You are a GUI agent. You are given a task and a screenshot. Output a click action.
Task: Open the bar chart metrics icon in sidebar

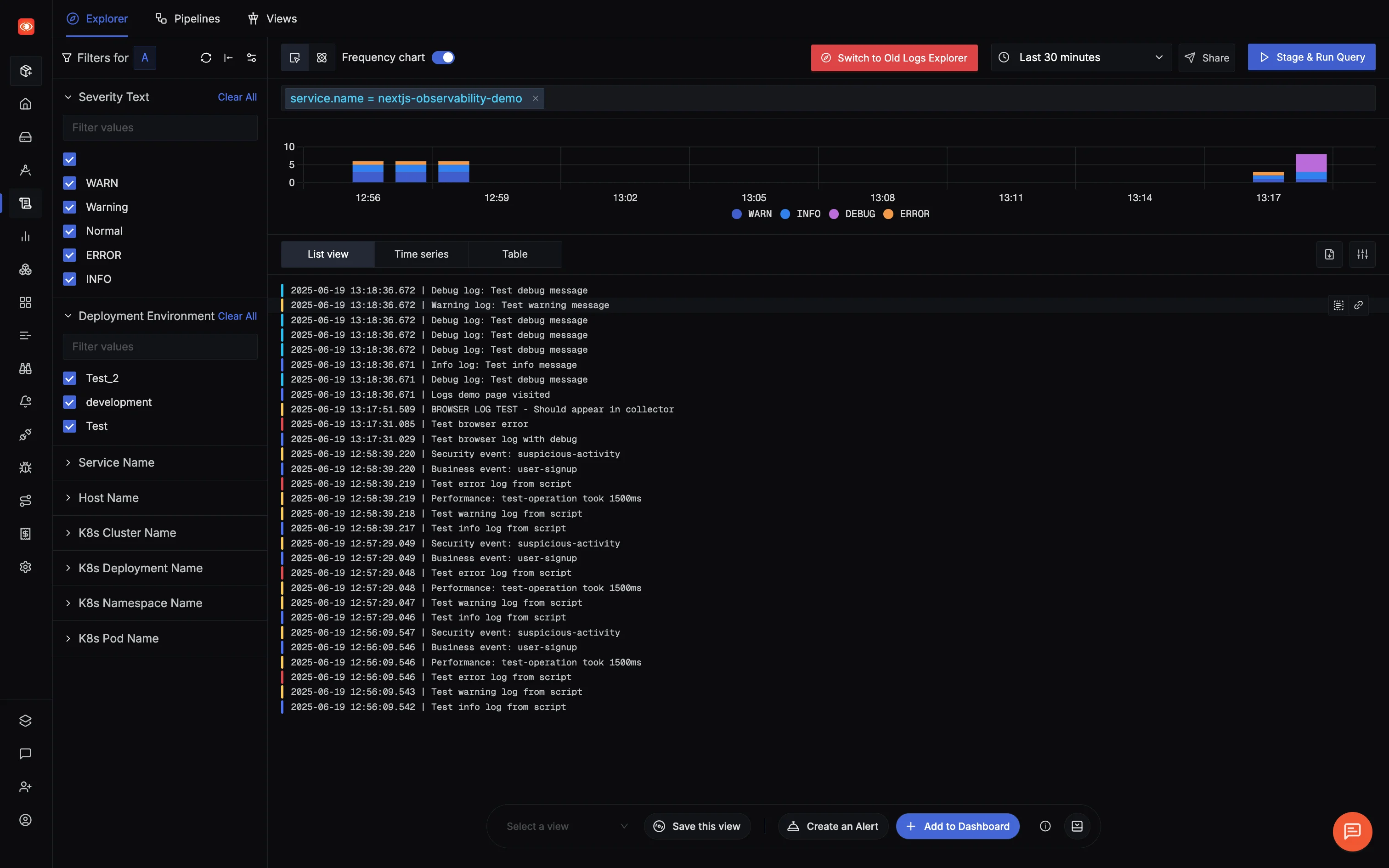coord(25,237)
